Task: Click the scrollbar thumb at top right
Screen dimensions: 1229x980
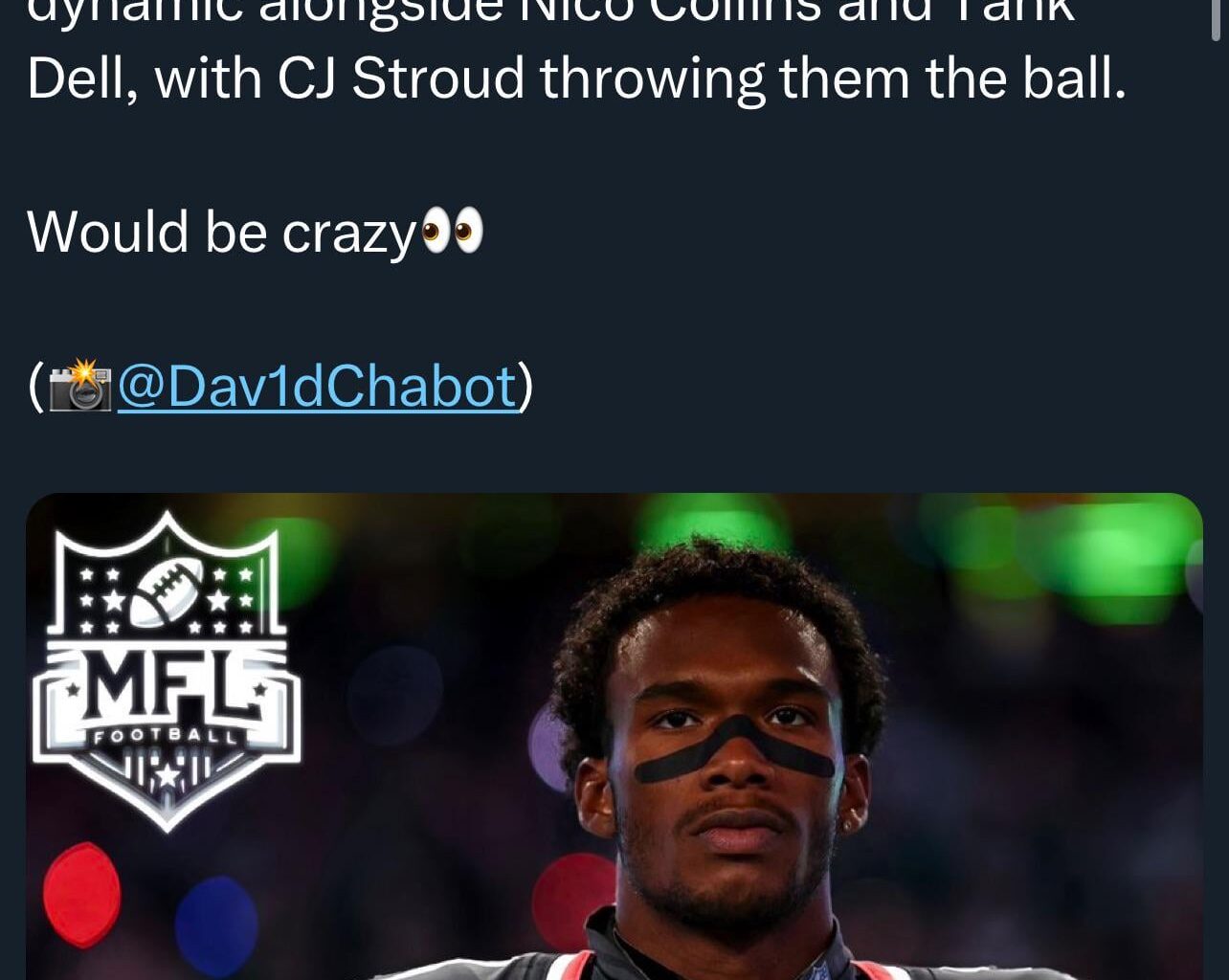Action: pyautogui.click(x=1217, y=19)
